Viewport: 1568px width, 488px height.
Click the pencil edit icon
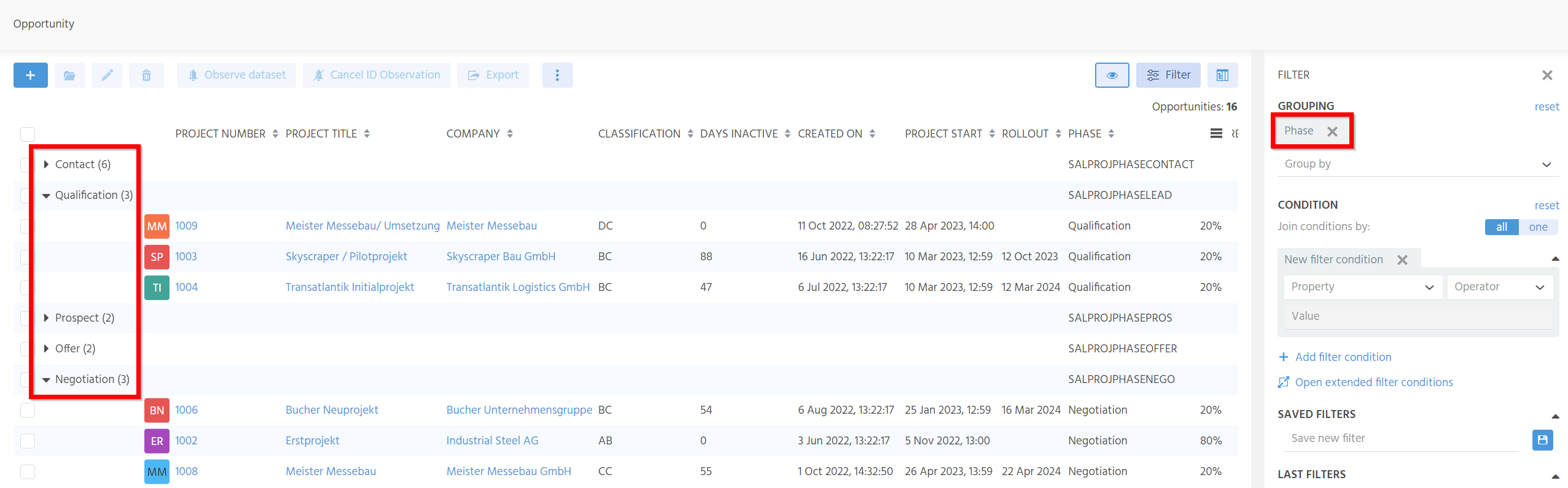pos(107,75)
